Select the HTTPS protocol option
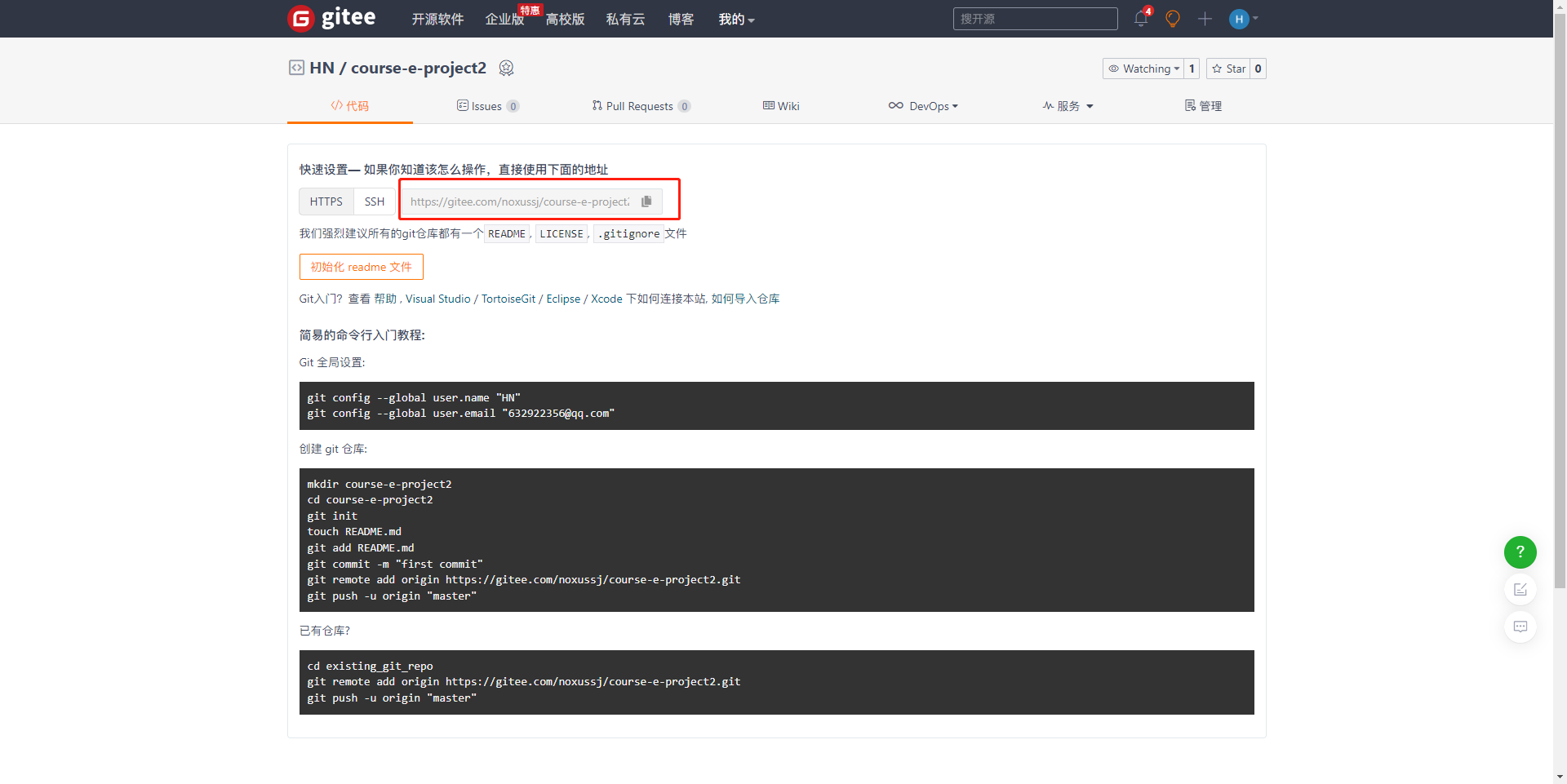Viewport: 1567px width, 784px height. coord(326,202)
